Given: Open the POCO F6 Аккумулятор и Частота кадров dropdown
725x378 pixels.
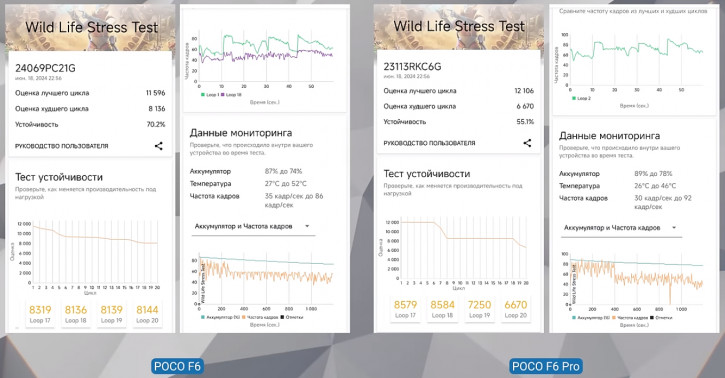Looking at the screenshot, I should click(253, 227).
